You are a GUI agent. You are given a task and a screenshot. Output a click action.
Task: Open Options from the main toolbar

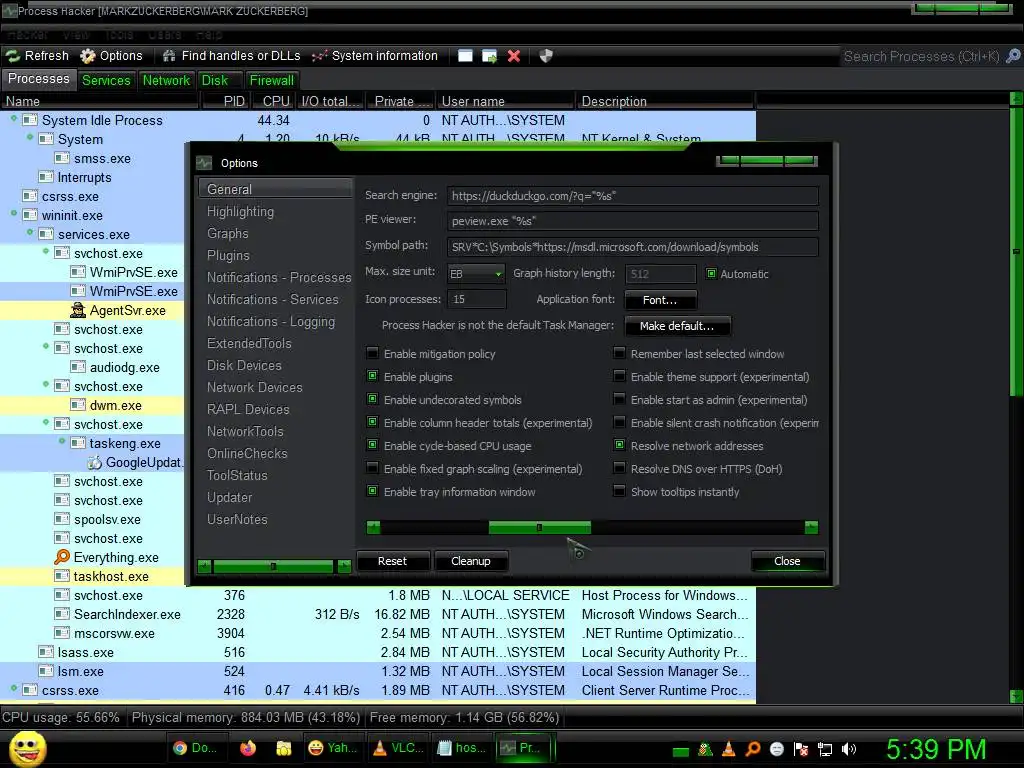(111, 56)
